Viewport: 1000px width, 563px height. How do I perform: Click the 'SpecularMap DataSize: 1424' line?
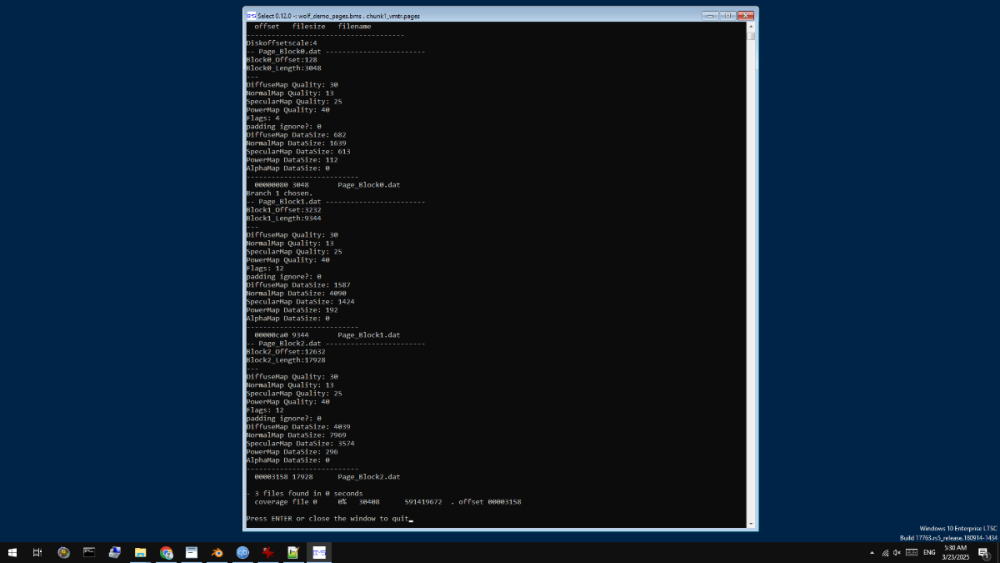[x=300, y=302]
